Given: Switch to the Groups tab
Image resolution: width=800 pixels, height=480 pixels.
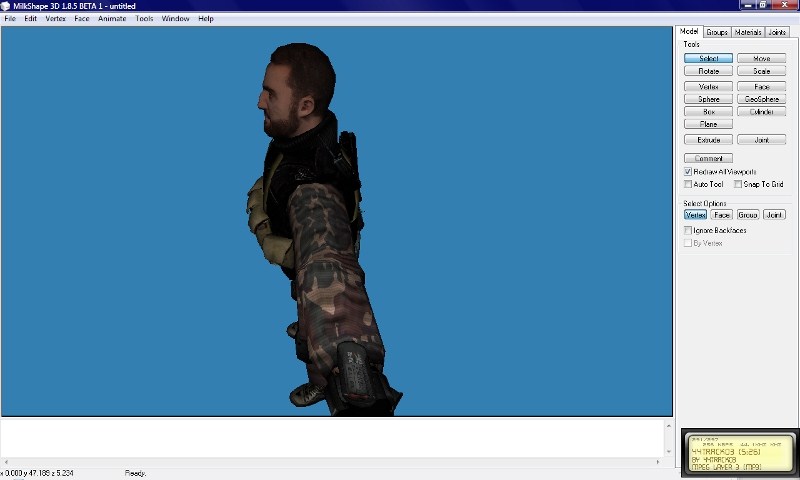Looking at the screenshot, I should point(717,32).
